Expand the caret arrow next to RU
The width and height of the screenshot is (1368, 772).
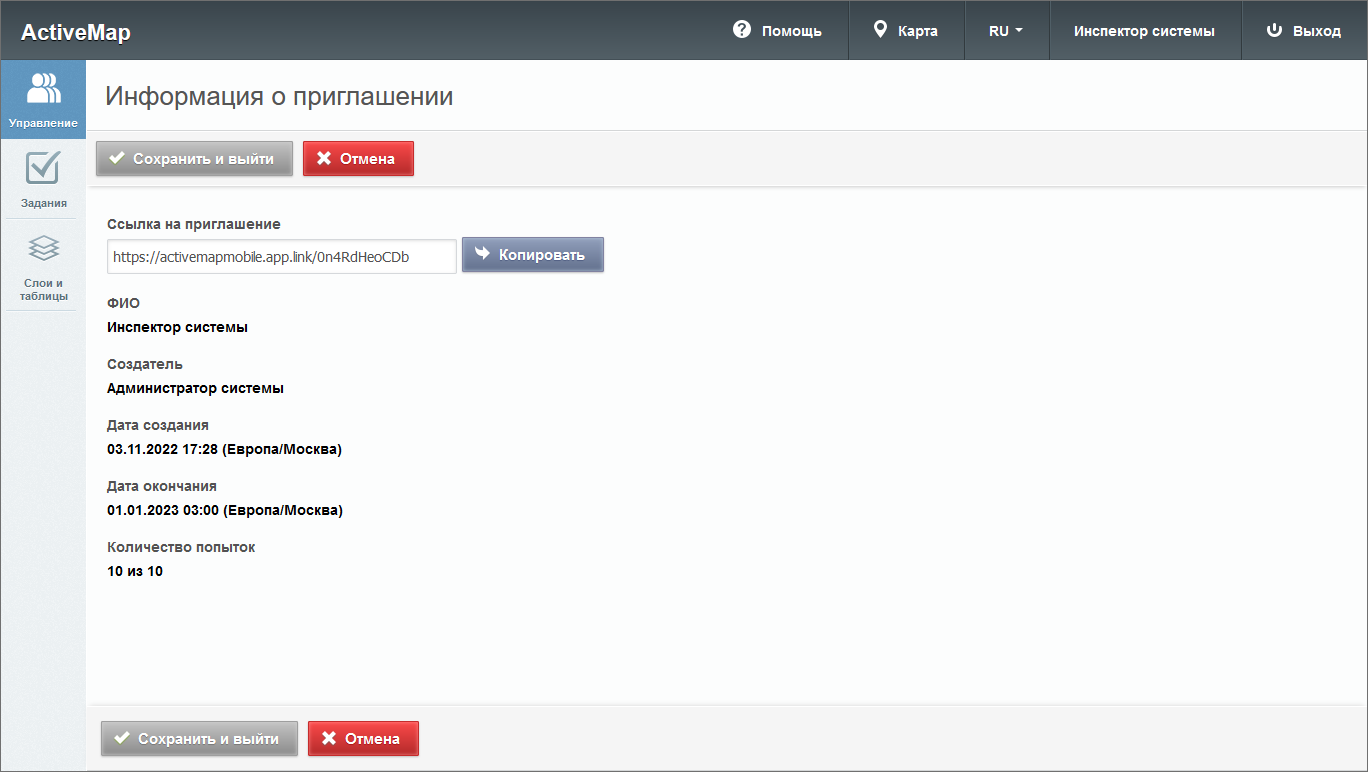pos(1019,31)
